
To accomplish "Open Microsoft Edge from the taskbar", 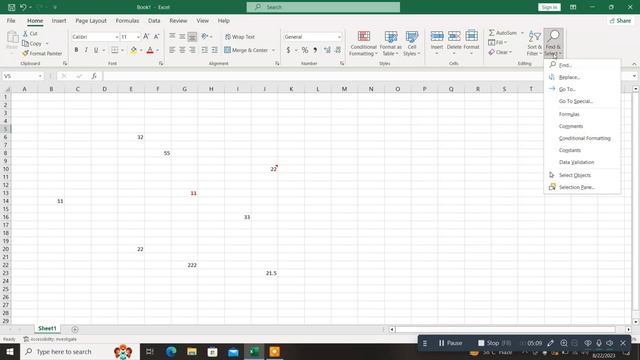I will tap(171, 351).
